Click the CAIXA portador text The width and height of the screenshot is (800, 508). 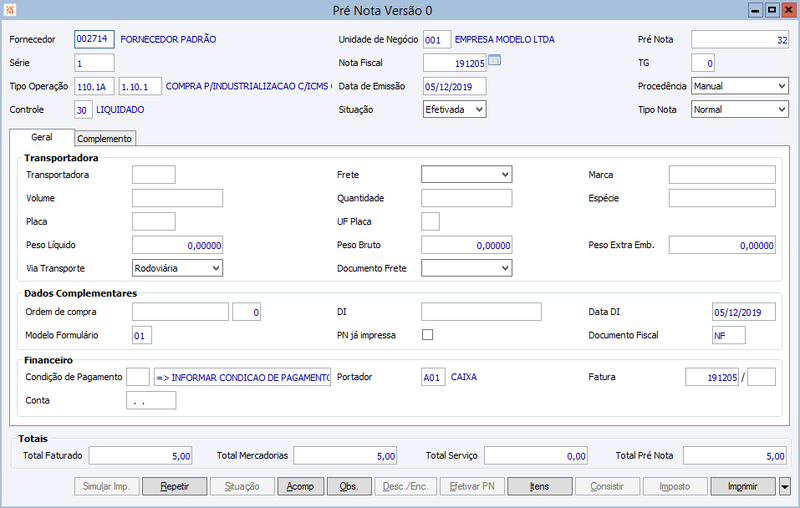(464, 377)
